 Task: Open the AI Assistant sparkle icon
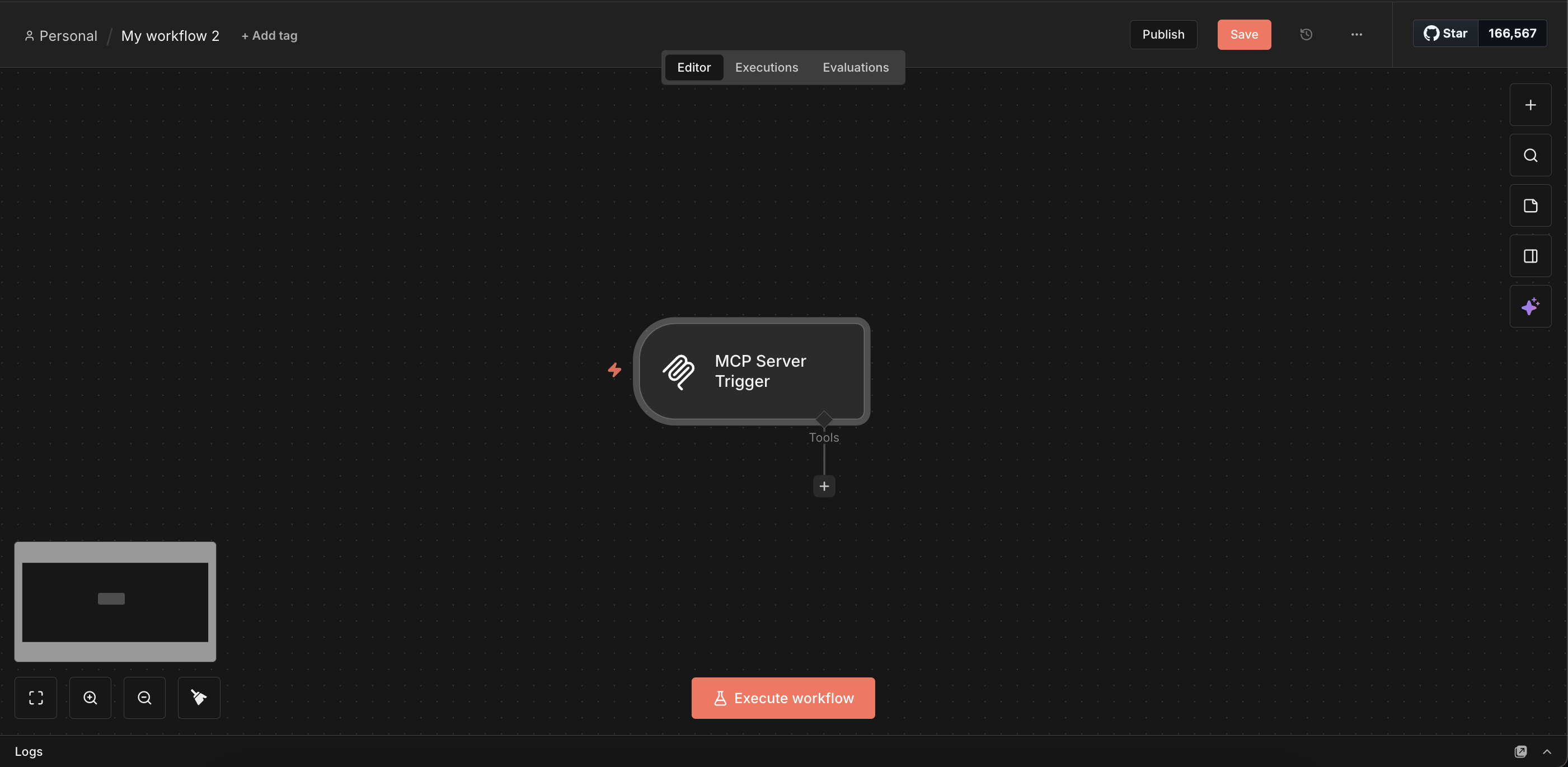[x=1531, y=306]
